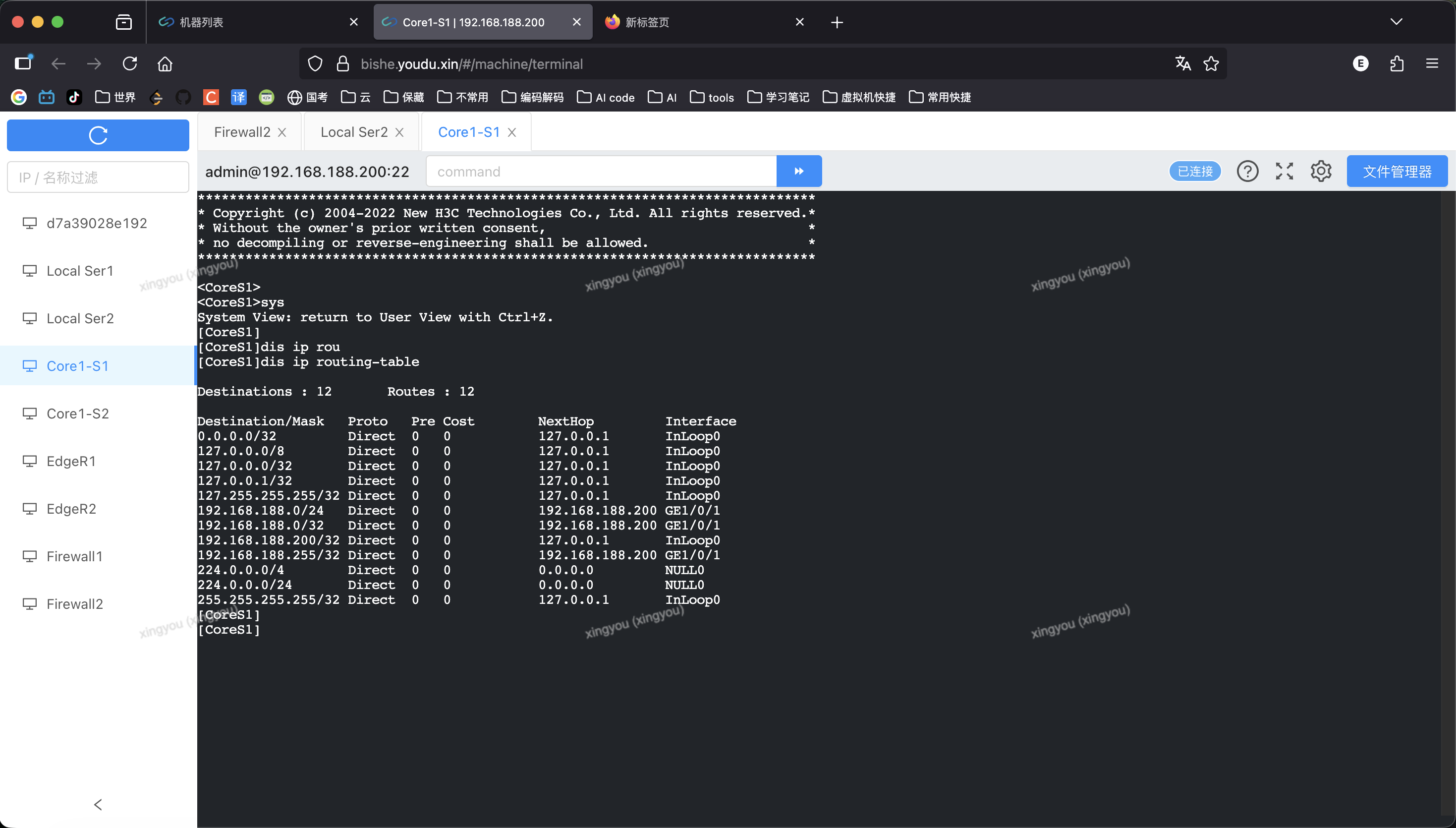Click the browser translate page icon

(x=1182, y=63)
